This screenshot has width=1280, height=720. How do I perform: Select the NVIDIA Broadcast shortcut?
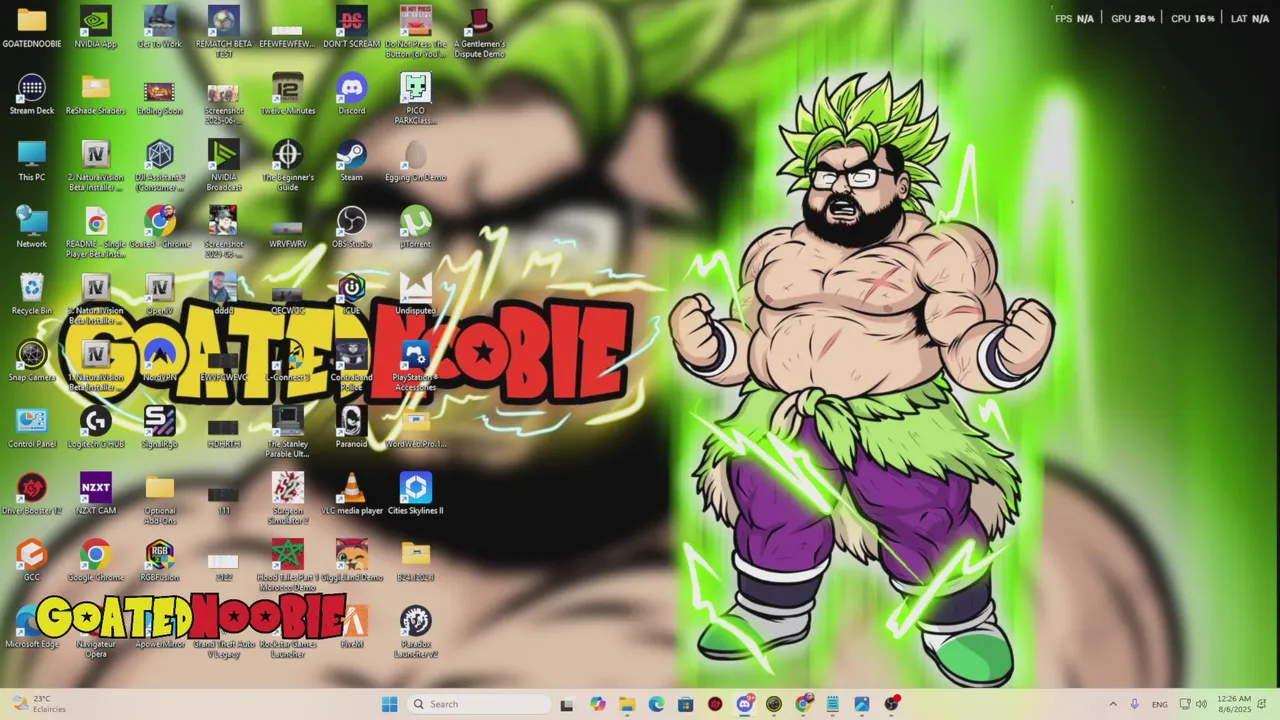pyautogui.click(x=224, y=166)
